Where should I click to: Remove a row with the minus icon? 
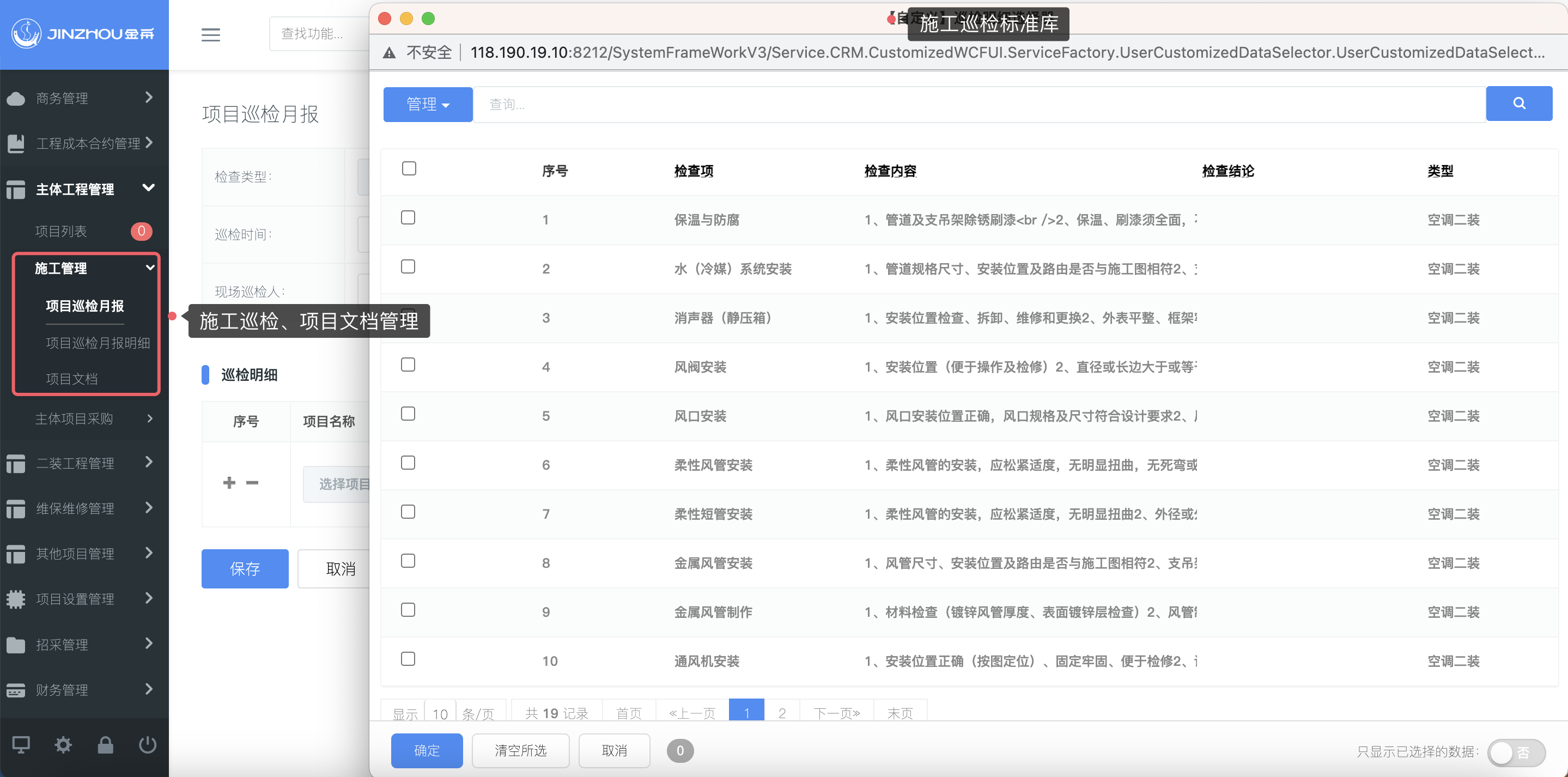[x=252, y=483]
